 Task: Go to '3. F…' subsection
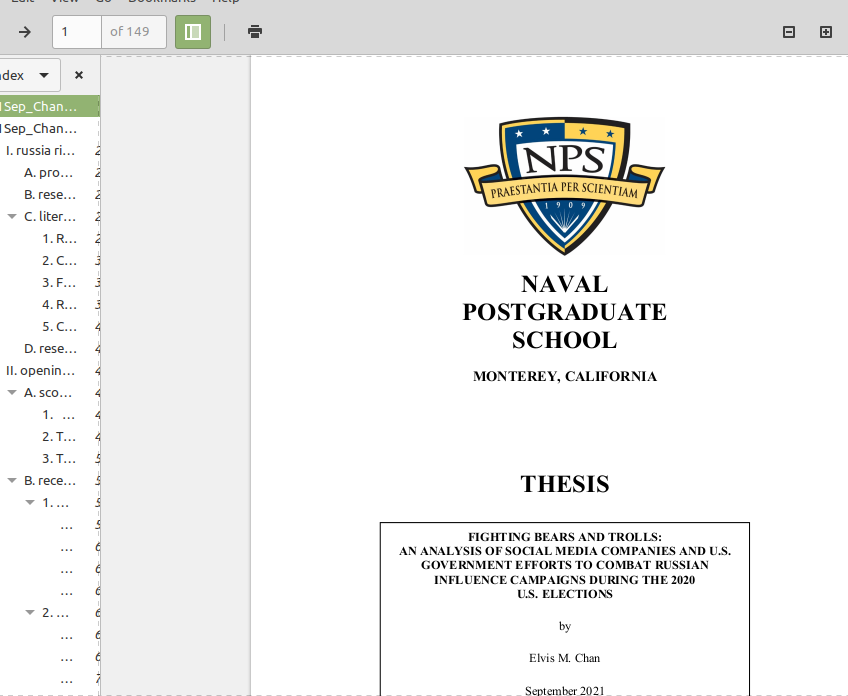[x=59, y=283]
